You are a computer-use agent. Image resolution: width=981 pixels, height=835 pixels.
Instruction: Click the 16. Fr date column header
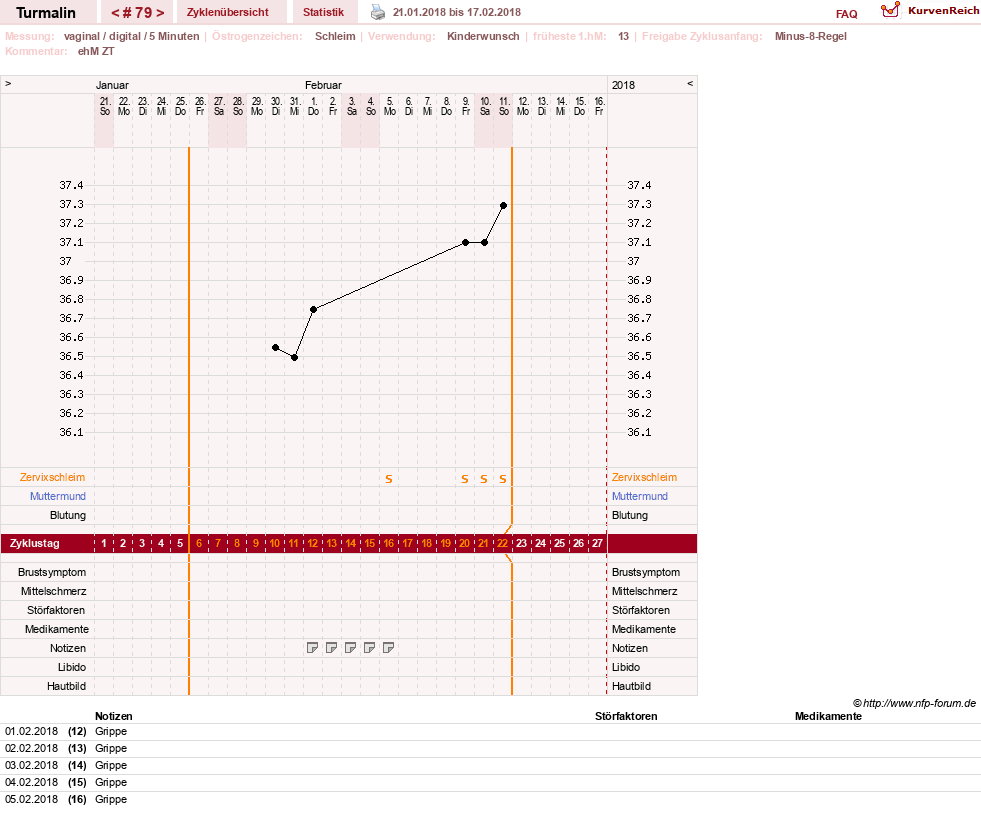599,106
